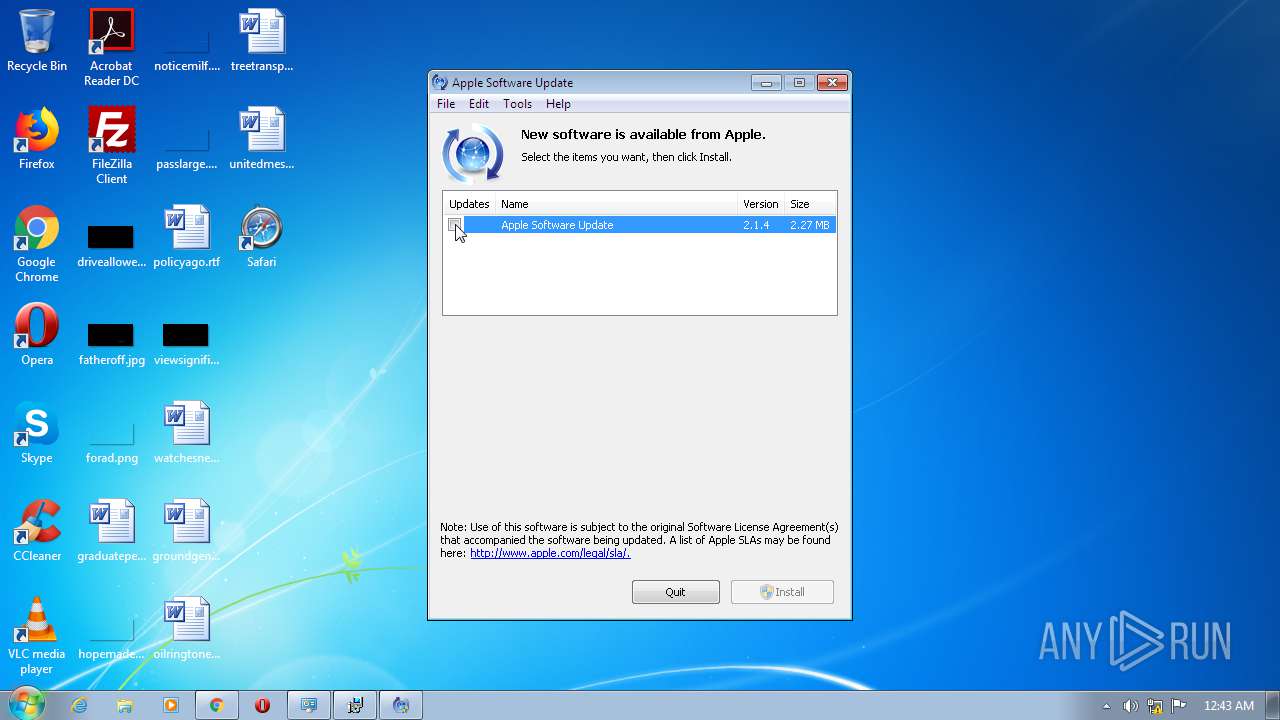Select the unitedmes Word document icon
Viewport: 1280px width, 720px height.
[261, 138]
